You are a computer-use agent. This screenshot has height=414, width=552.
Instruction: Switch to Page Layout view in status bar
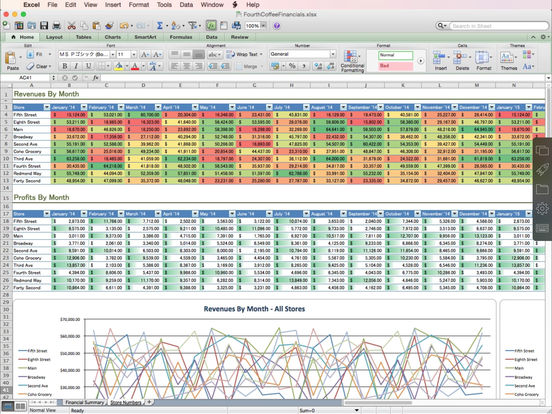(x=20, y=406)
